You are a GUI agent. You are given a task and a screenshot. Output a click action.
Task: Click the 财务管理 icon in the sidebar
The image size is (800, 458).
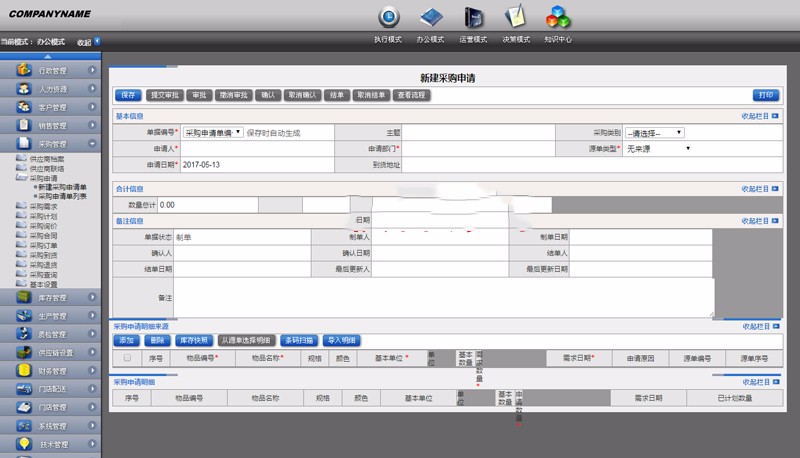[x=23, y=371]
